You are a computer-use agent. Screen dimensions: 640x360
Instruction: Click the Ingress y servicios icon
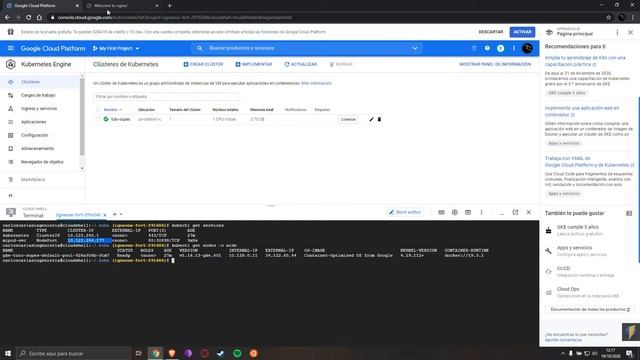[x=11, y=109]
